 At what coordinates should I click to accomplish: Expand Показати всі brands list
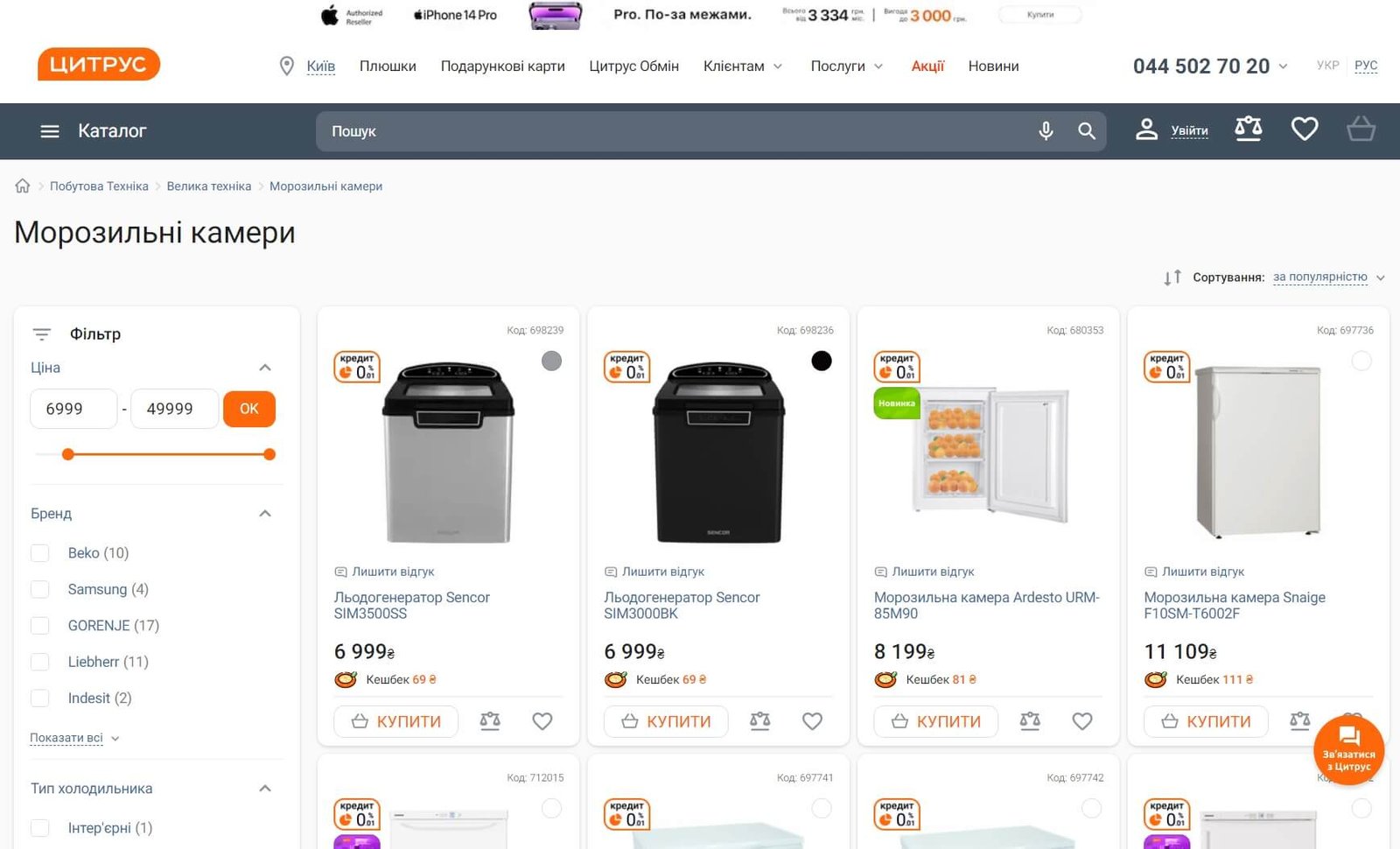pyautogui.click(x=74, y=738)
